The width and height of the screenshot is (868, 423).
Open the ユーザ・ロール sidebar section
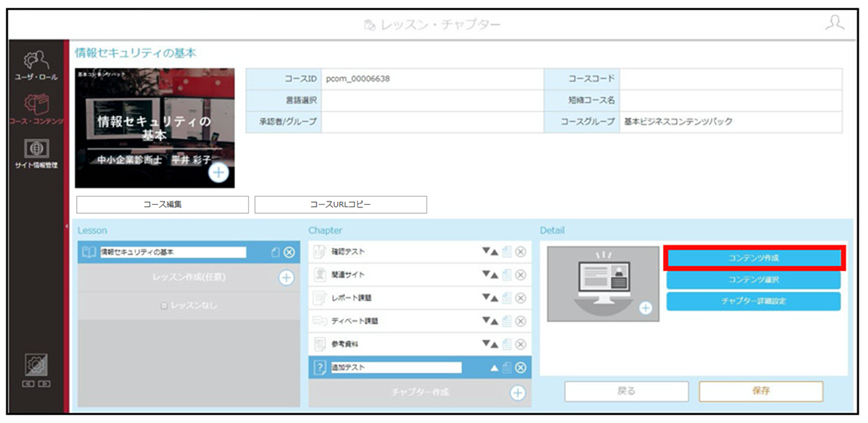point(36,66)
